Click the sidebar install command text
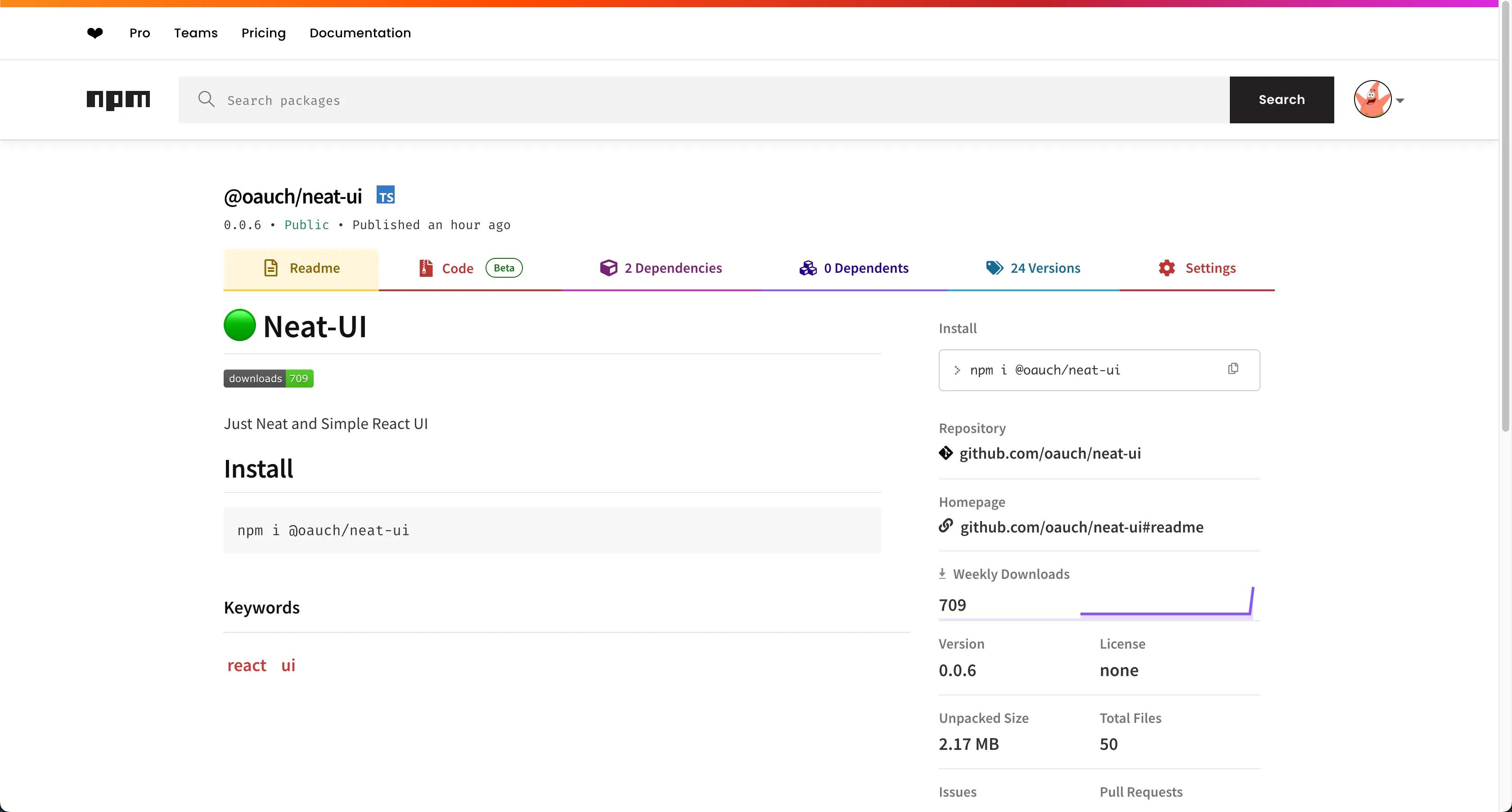The width and height of the screenshot is (1512, 812). [x=1045, y=370]
